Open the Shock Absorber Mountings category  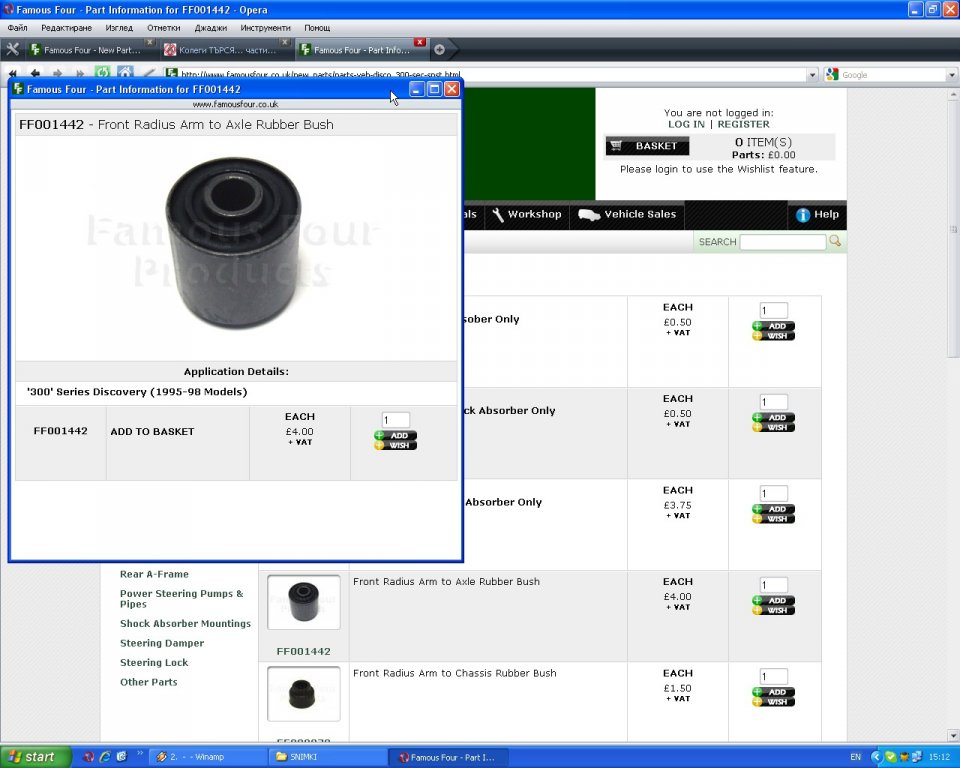coord(185,623)
